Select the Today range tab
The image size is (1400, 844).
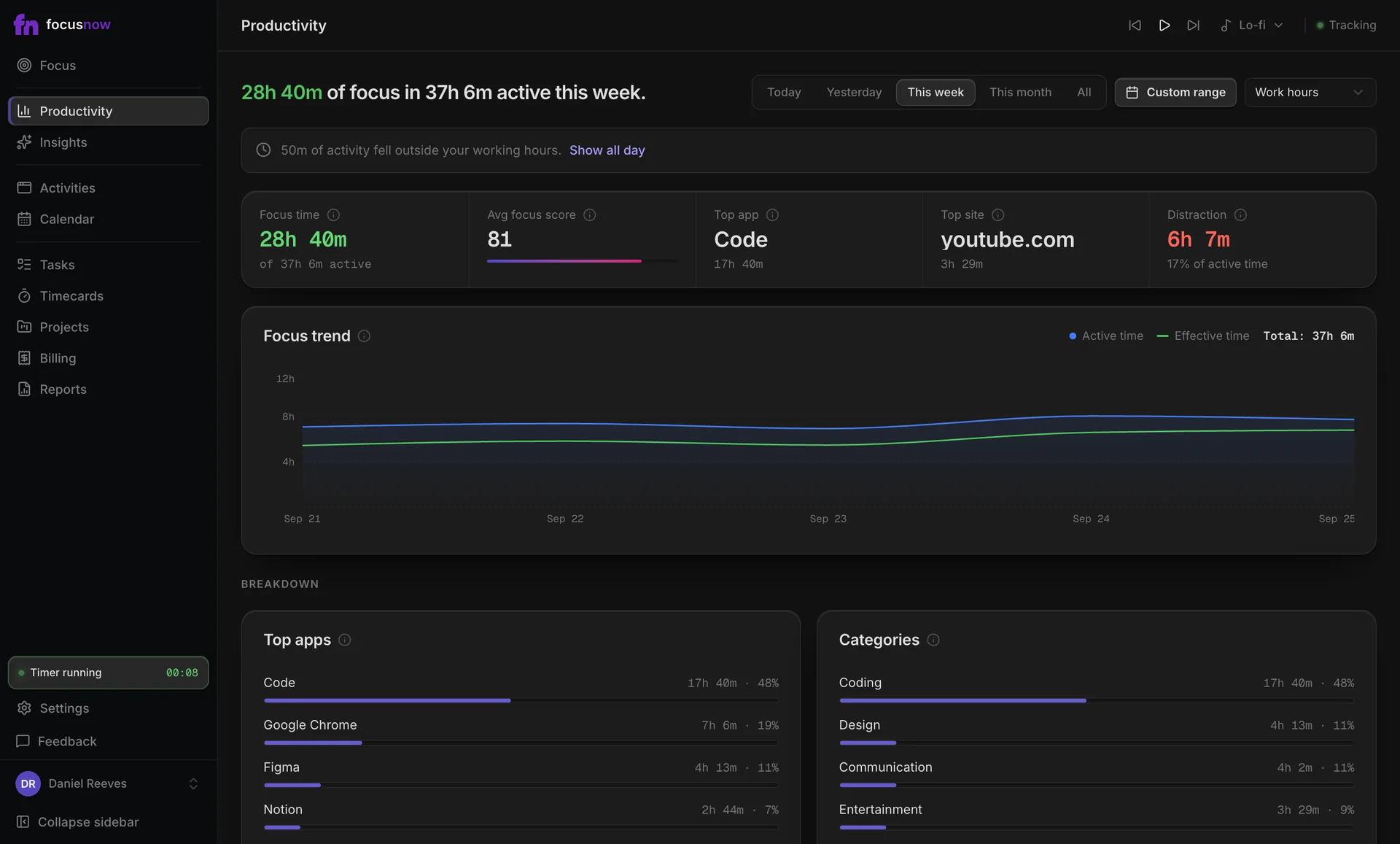784,93
